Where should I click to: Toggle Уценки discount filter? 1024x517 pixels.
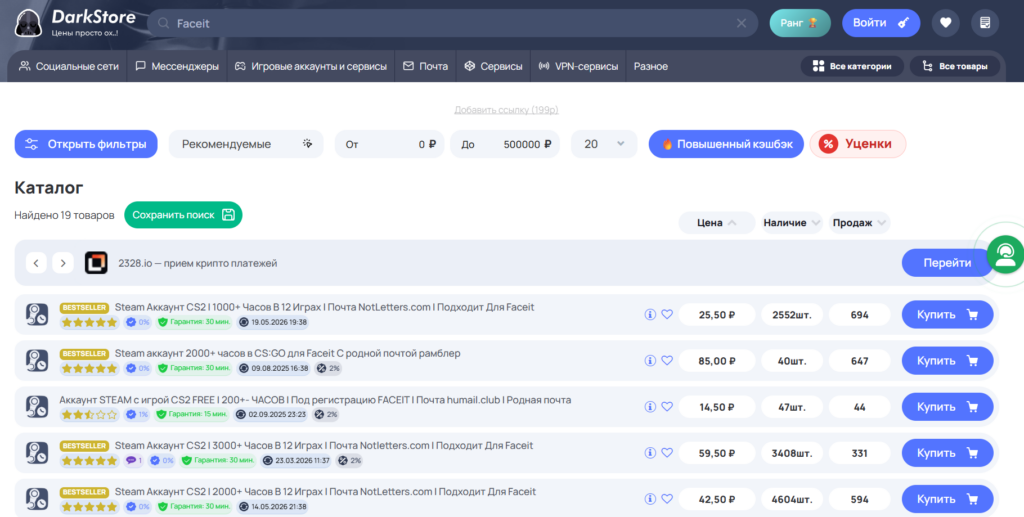pos(857,144)
